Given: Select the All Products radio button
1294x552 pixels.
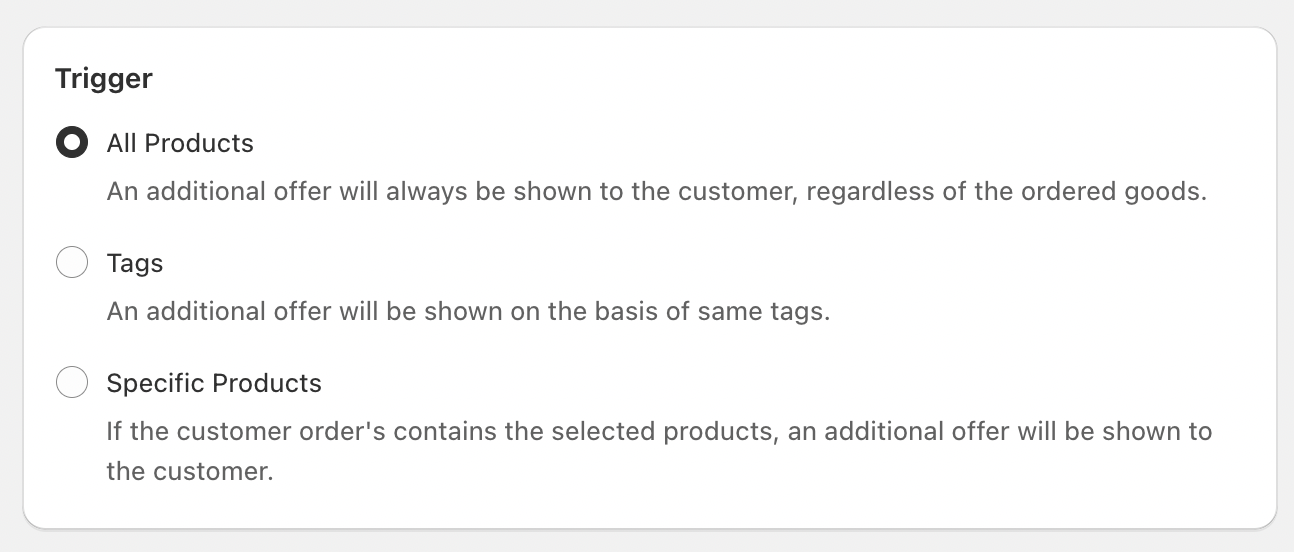Looking at the screenshot, I should pyautogui.click(x=71, y=143).
